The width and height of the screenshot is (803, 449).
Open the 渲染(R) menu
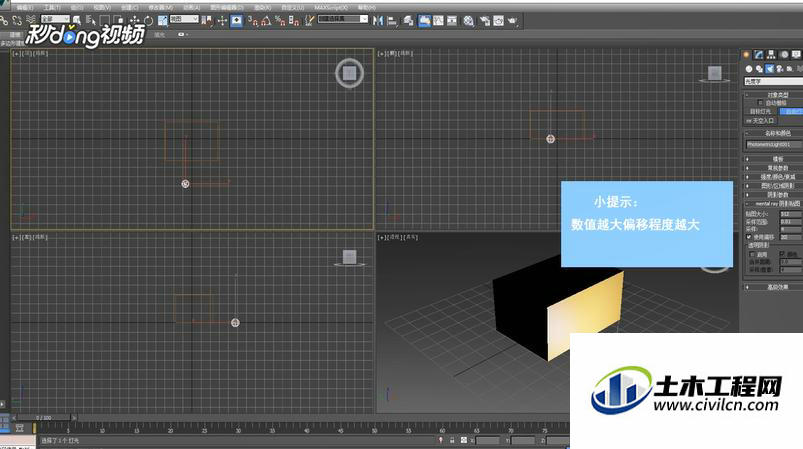click(263, 8)
